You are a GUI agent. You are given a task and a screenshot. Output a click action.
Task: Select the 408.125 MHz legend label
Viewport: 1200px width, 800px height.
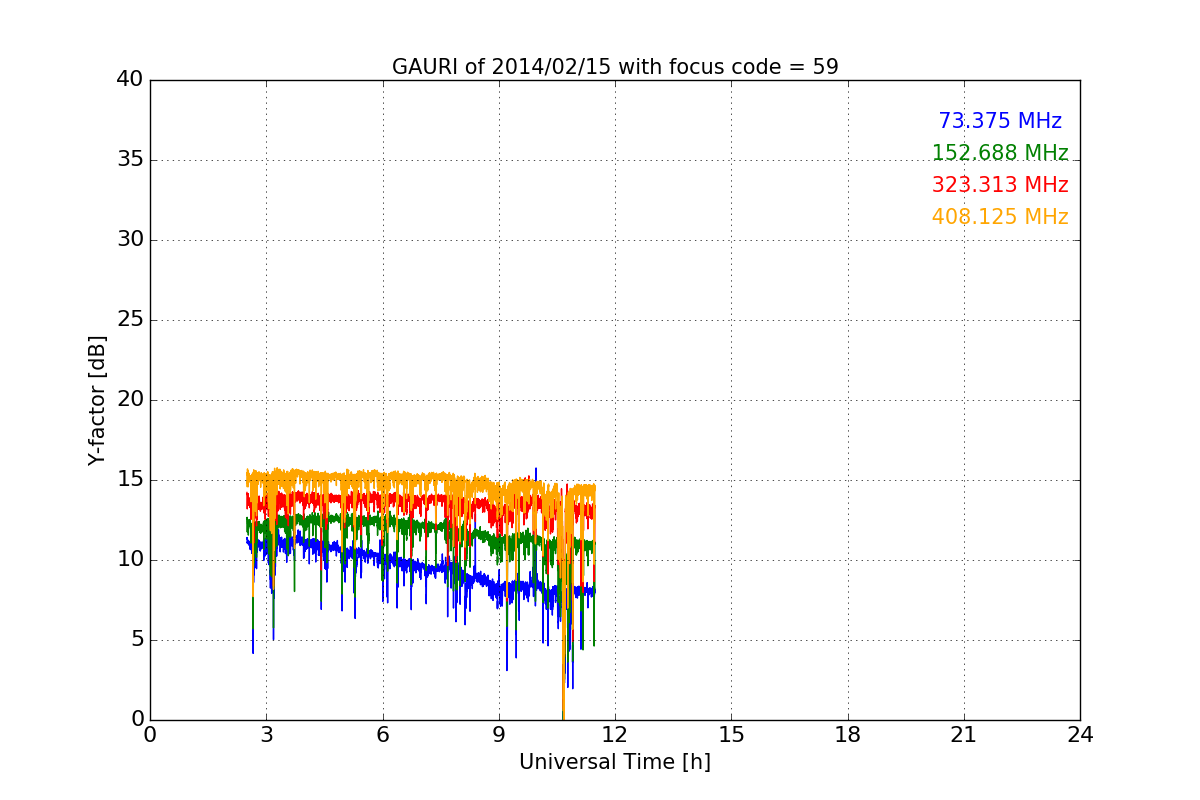point(1000,217)
